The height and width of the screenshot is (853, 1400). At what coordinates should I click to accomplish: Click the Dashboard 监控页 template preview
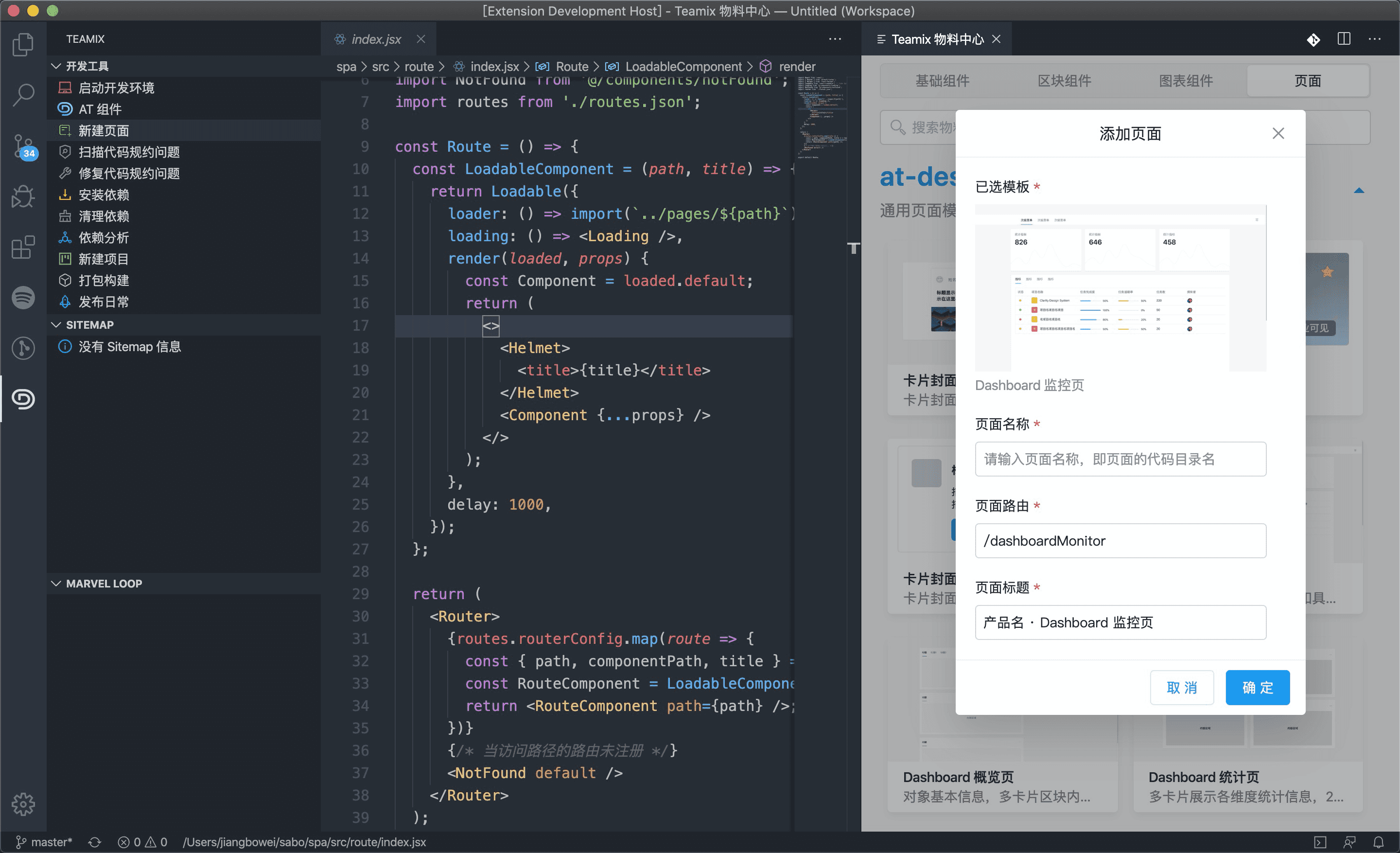[1120, 287]
